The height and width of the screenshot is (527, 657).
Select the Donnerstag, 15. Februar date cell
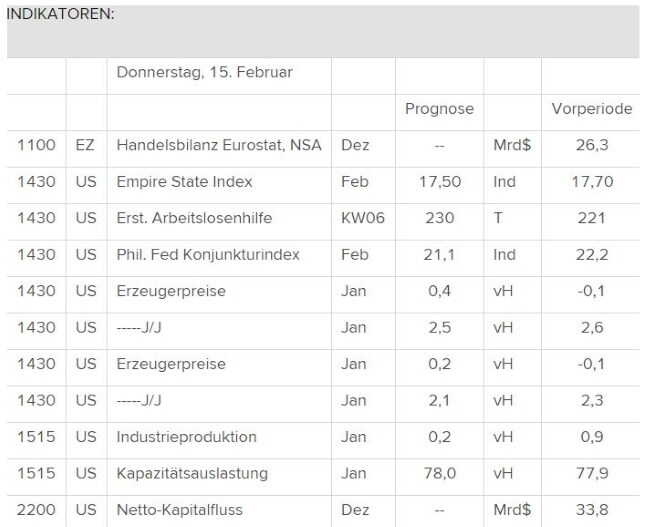click(204, 72)
